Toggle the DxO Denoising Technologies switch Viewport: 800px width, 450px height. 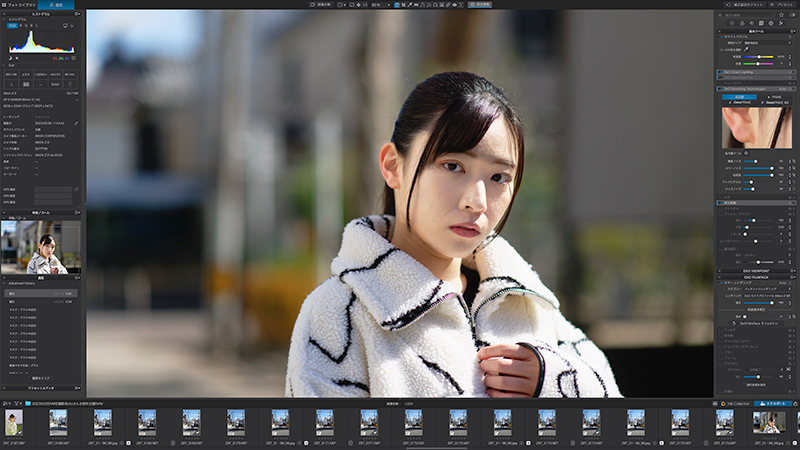tap(721, 89)
